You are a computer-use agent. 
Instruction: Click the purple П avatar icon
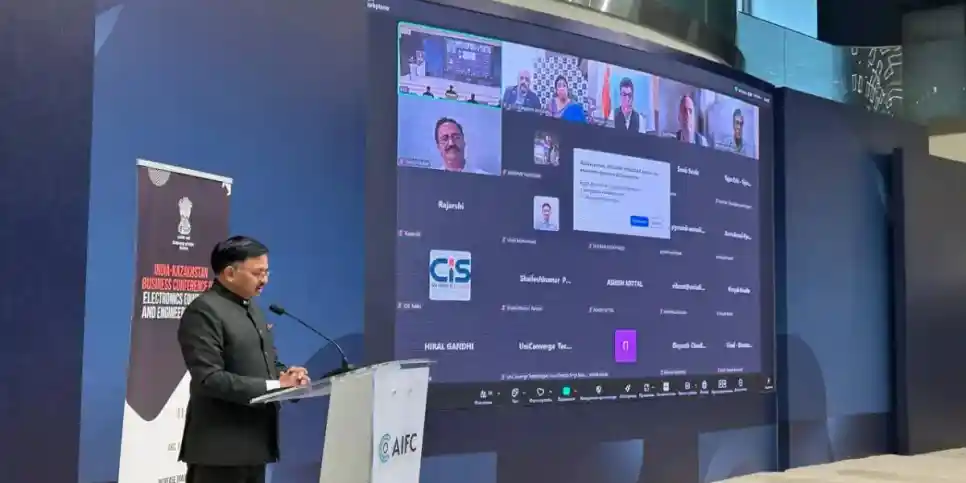pyautogui.click(x=625, y=345)
